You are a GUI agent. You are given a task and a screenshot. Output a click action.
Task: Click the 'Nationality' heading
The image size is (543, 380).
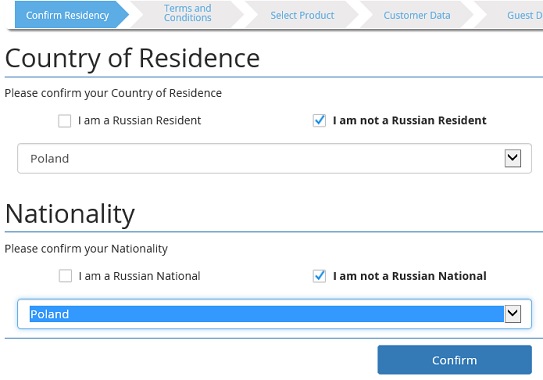coord(70,214)
